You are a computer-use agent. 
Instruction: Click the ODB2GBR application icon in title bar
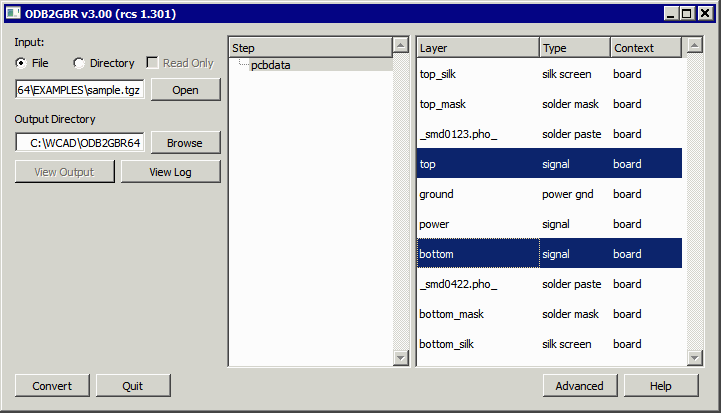pos(13,13)
